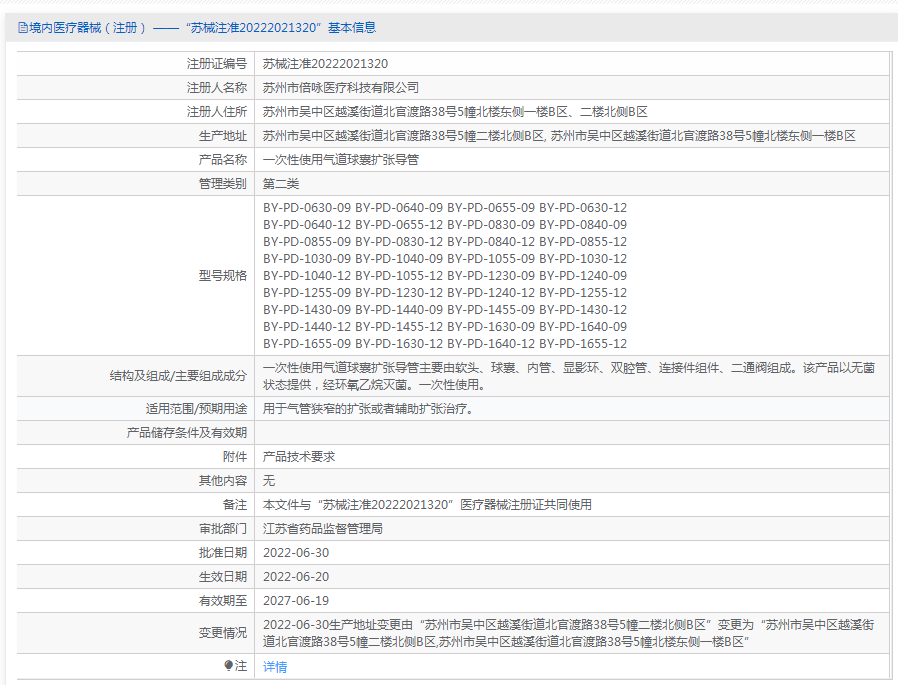Screen dimensions: 898x685
Task: Click the 有效期至 row label
Action: pyautogui.click(x=223, y=601)
